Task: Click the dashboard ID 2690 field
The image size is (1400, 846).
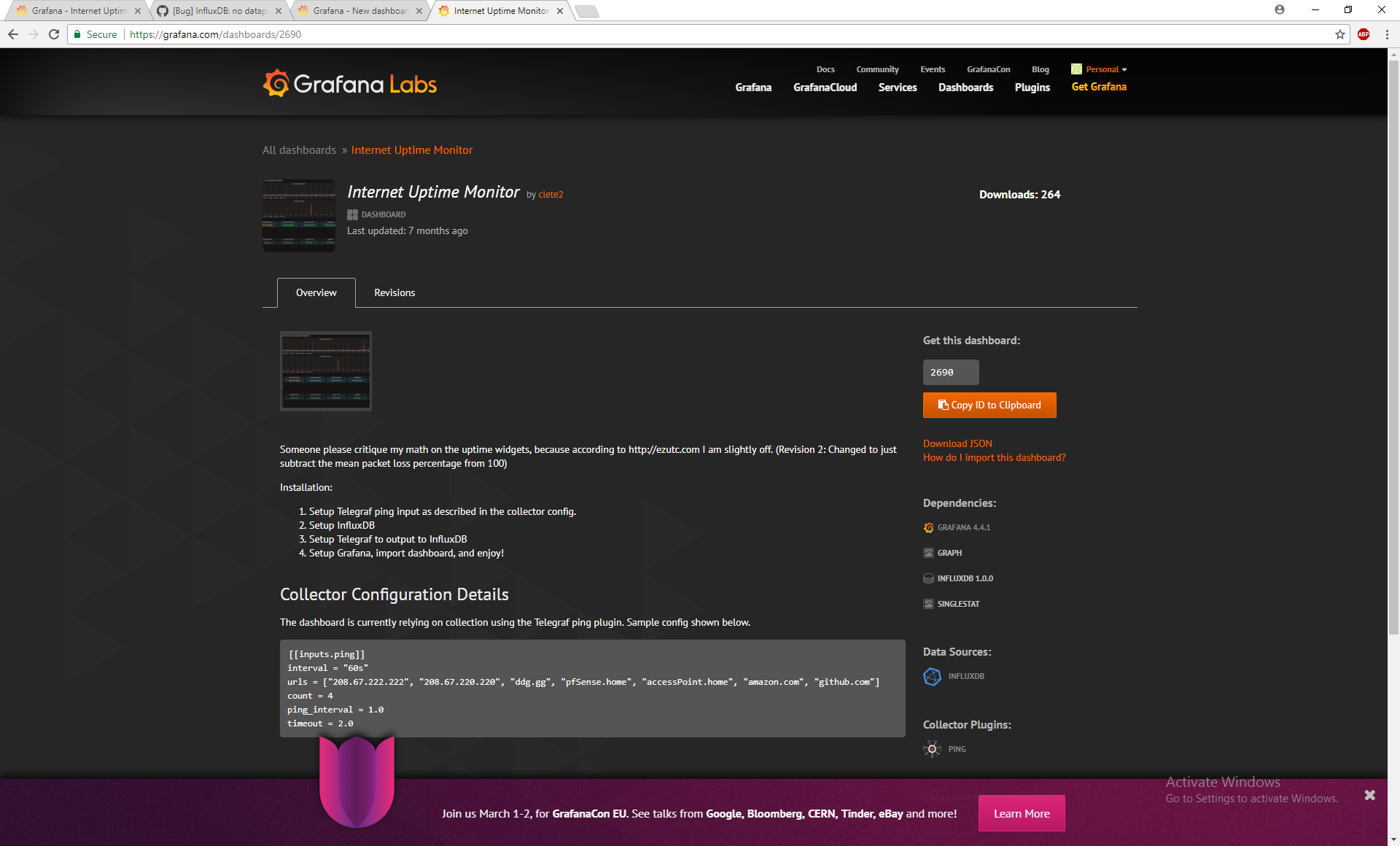Action: 951,372
